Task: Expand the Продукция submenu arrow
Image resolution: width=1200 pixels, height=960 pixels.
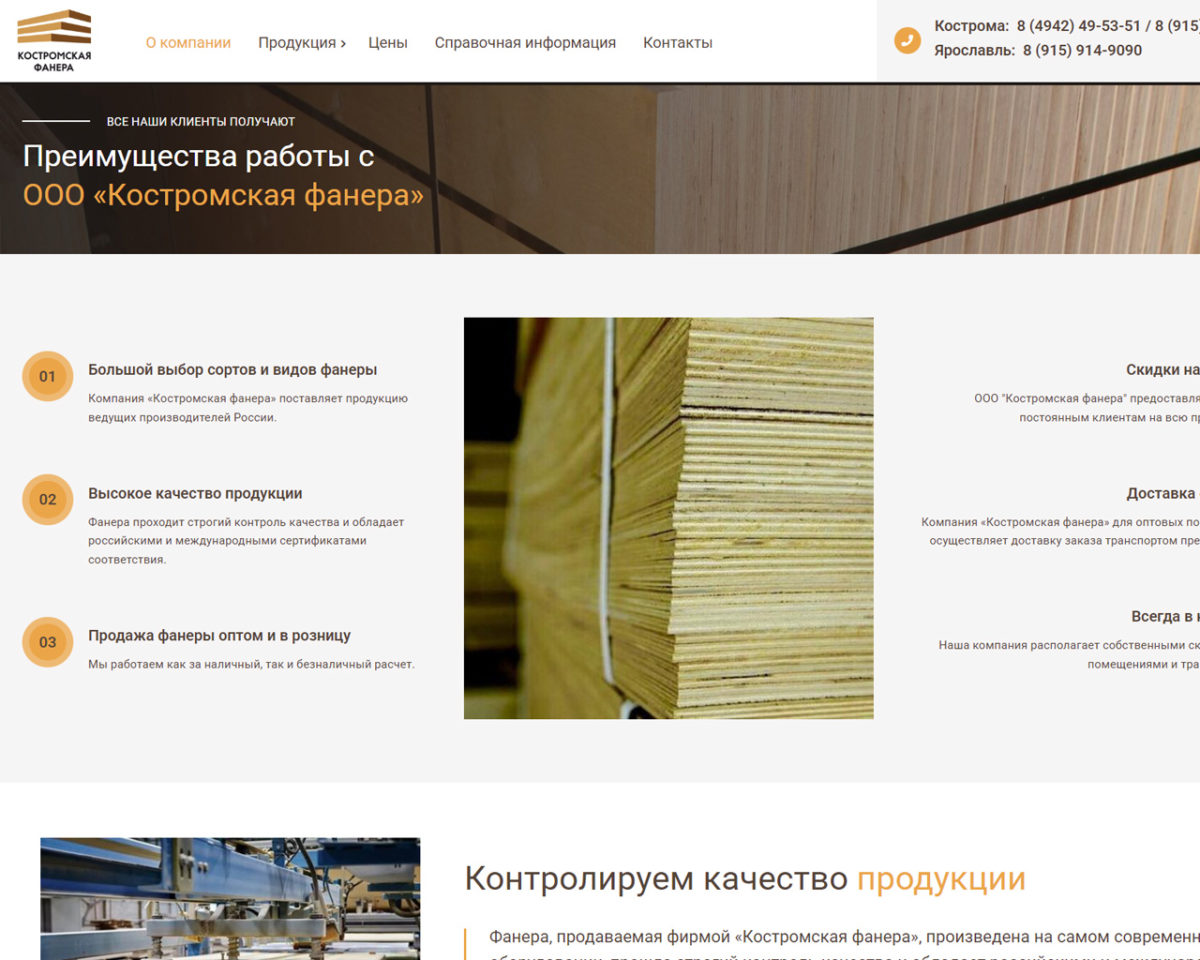Action: point(343,44)
